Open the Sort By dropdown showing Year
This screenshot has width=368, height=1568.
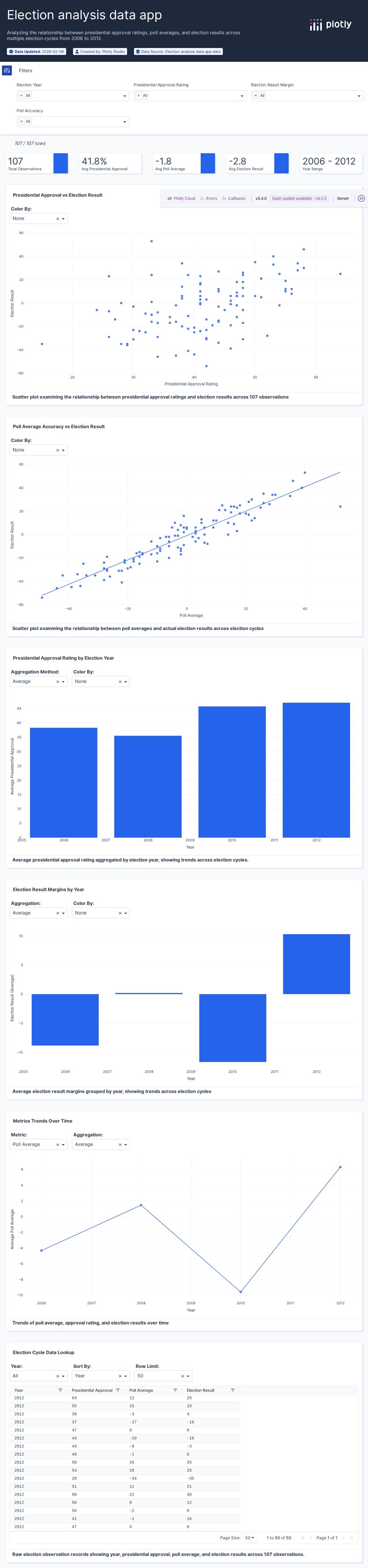tap(126, 1376)
